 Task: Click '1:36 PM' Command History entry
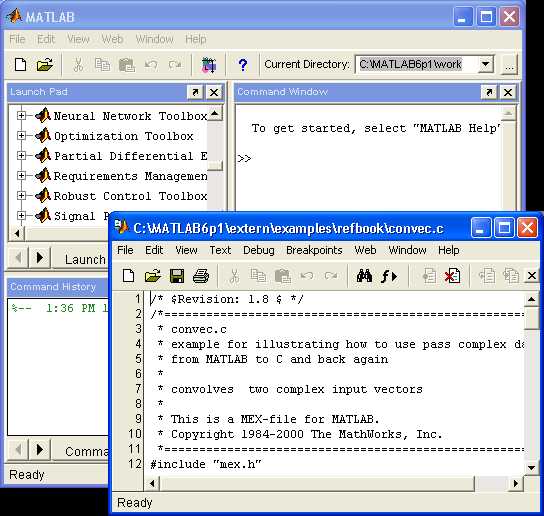tap(59, 308)
